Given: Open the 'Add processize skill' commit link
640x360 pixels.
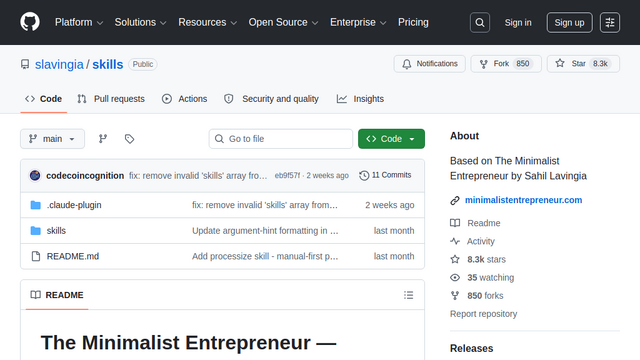Looking at the screenshot, I should 265,256.
